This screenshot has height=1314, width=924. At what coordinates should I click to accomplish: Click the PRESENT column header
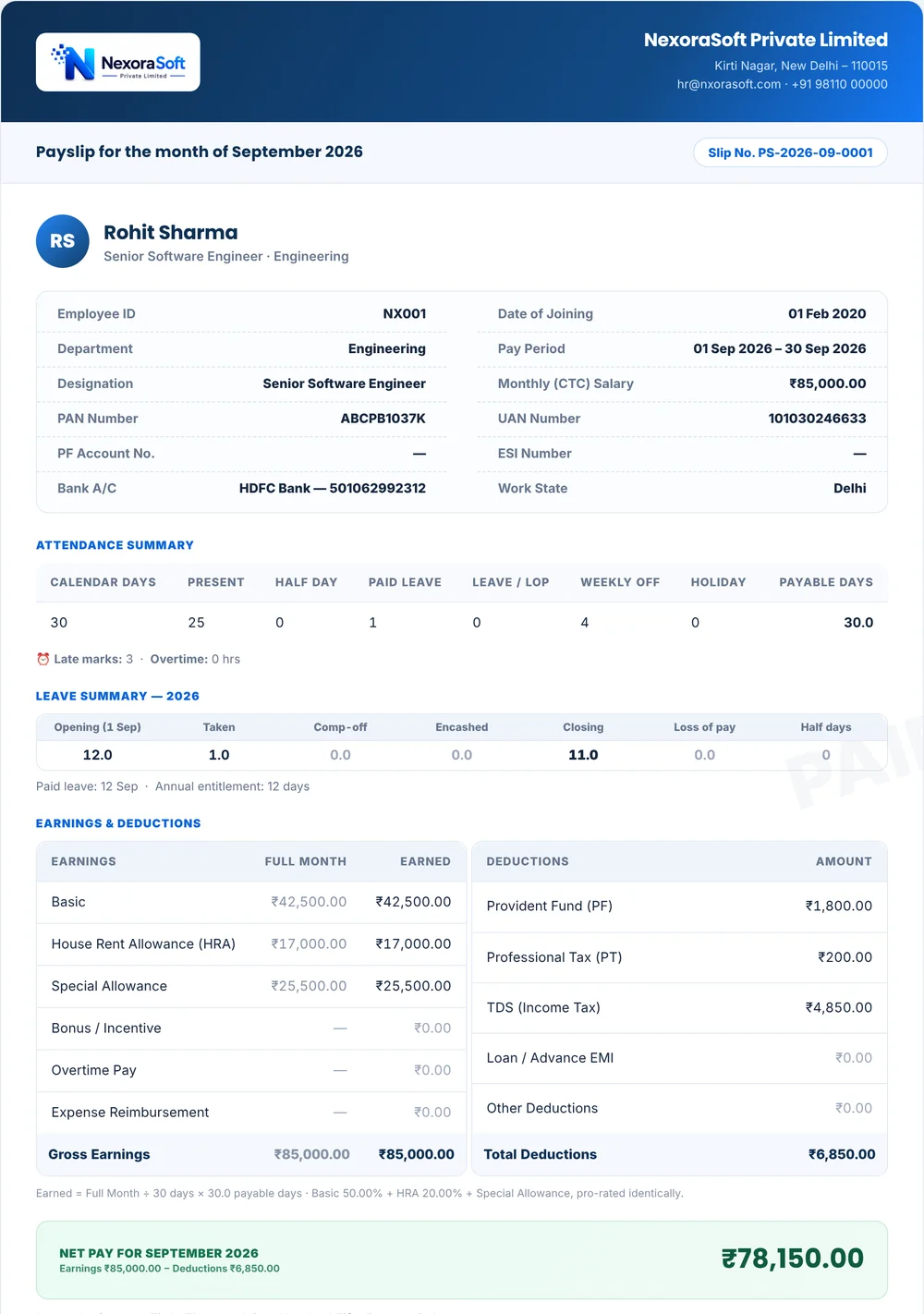[216, 582]
